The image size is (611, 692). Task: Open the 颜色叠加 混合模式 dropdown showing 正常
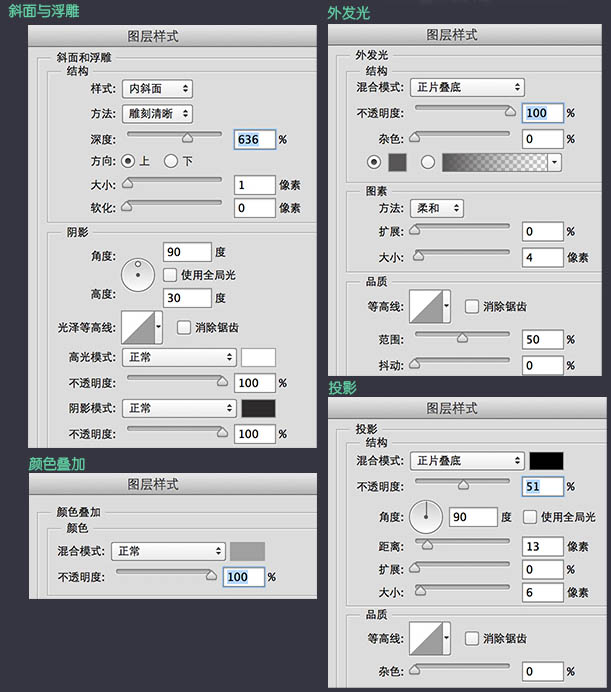168,551
